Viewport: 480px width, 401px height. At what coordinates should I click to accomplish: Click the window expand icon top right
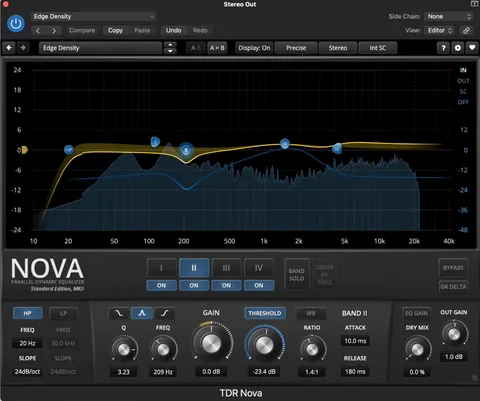(x=474, y=4)
